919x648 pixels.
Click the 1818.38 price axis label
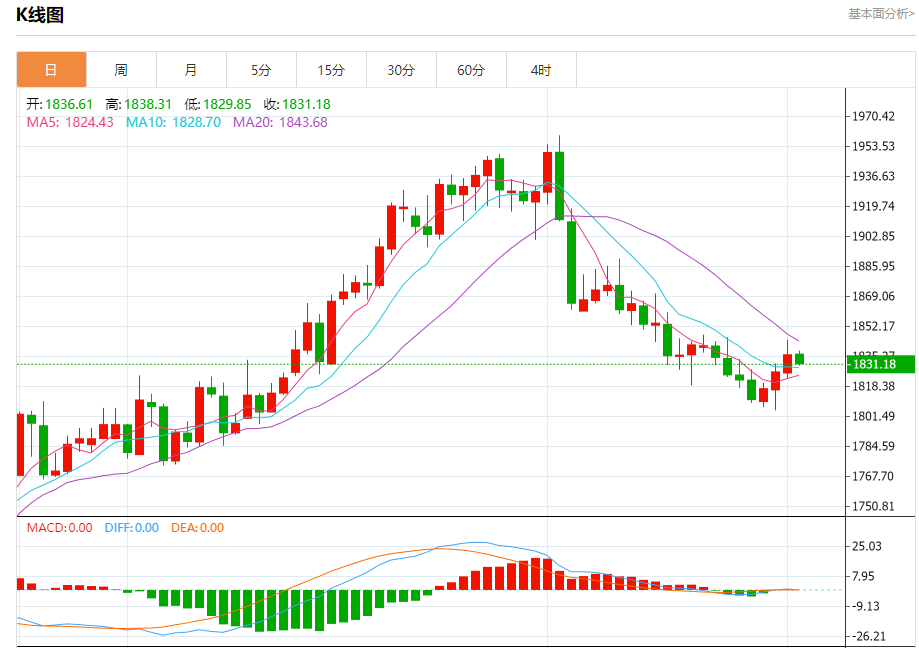[x=873, y=386]
